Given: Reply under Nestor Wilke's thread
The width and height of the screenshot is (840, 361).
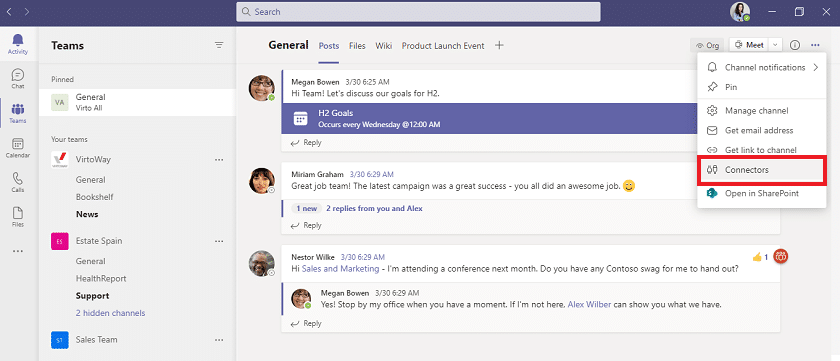Looking at the screenshot, I should coord(306,324).
